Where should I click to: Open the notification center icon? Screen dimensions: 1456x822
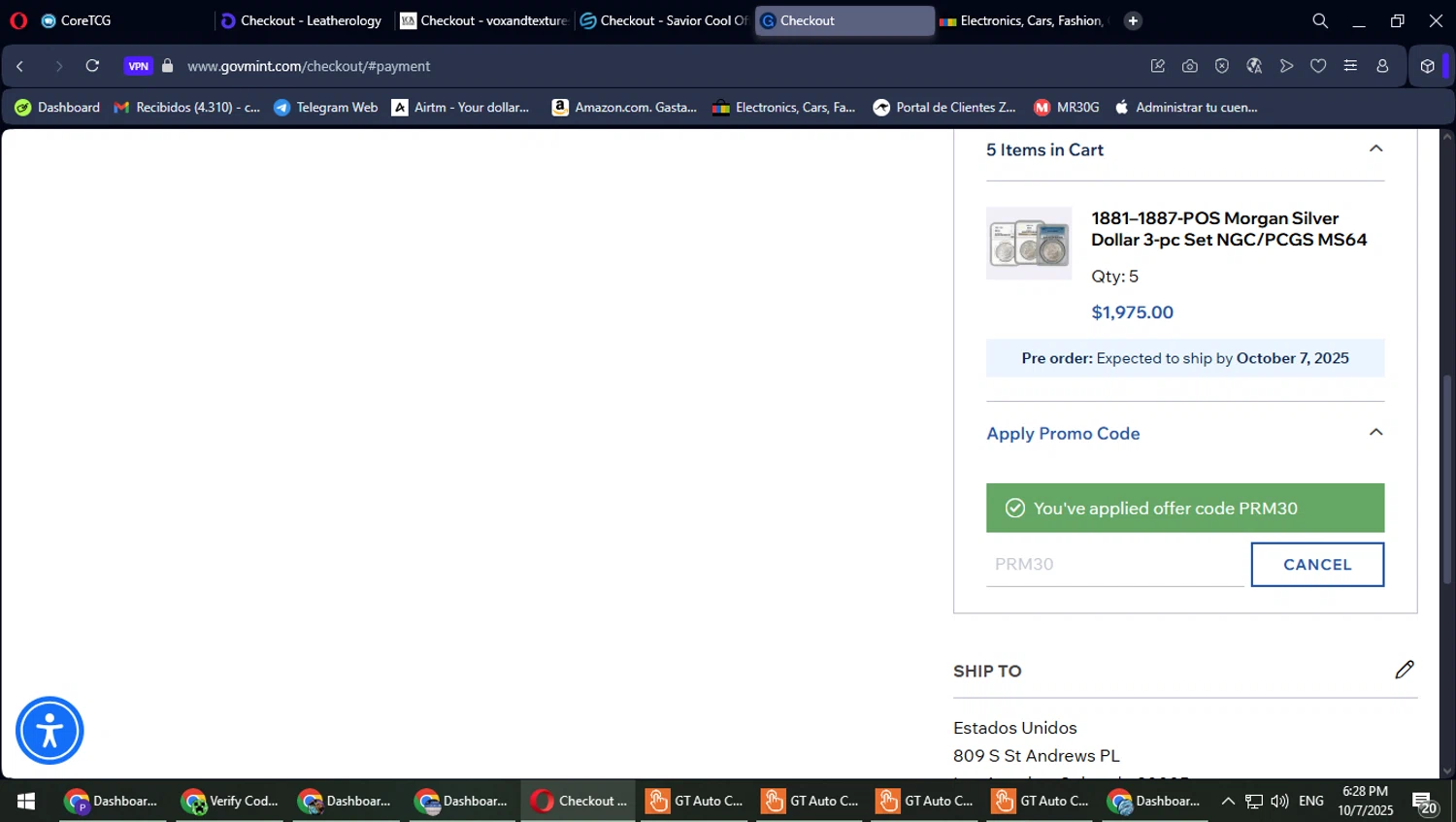click(x=1425, y=803)
